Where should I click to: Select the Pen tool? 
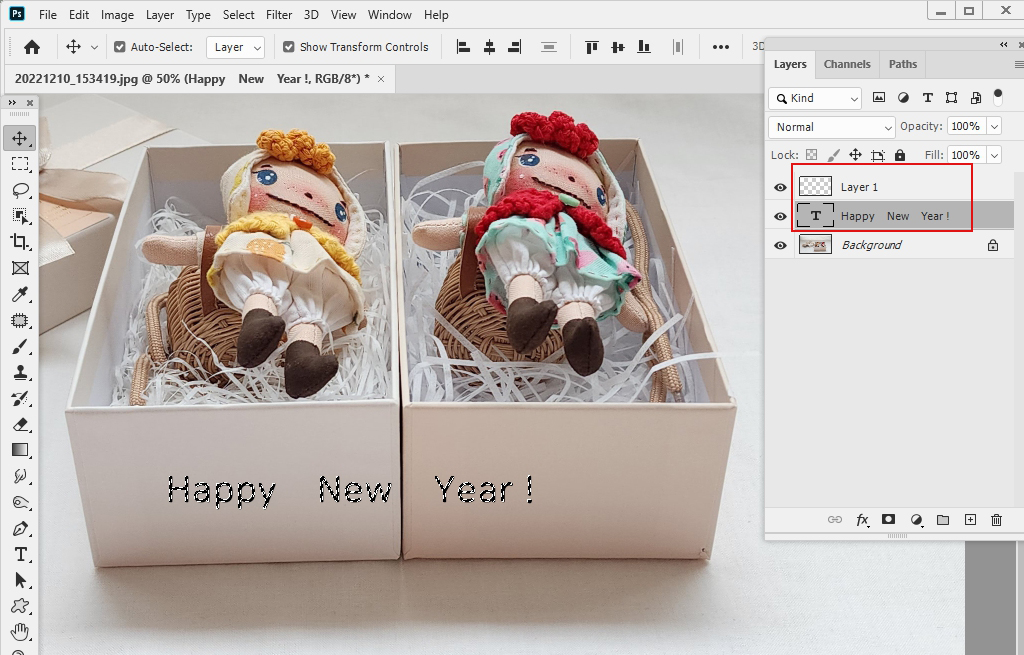[20, 528]
